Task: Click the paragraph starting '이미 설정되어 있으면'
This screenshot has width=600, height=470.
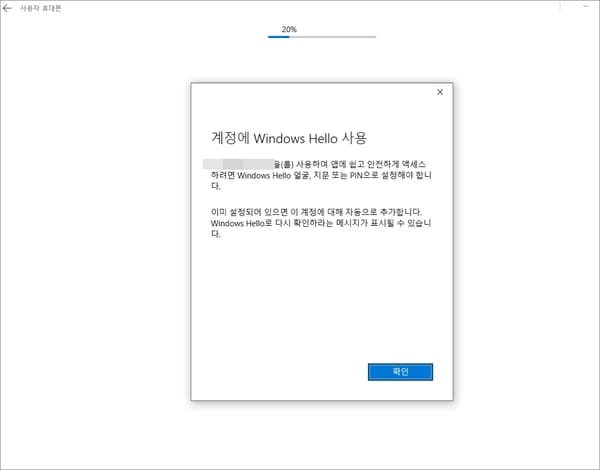Action: click(x=321, y=223)
